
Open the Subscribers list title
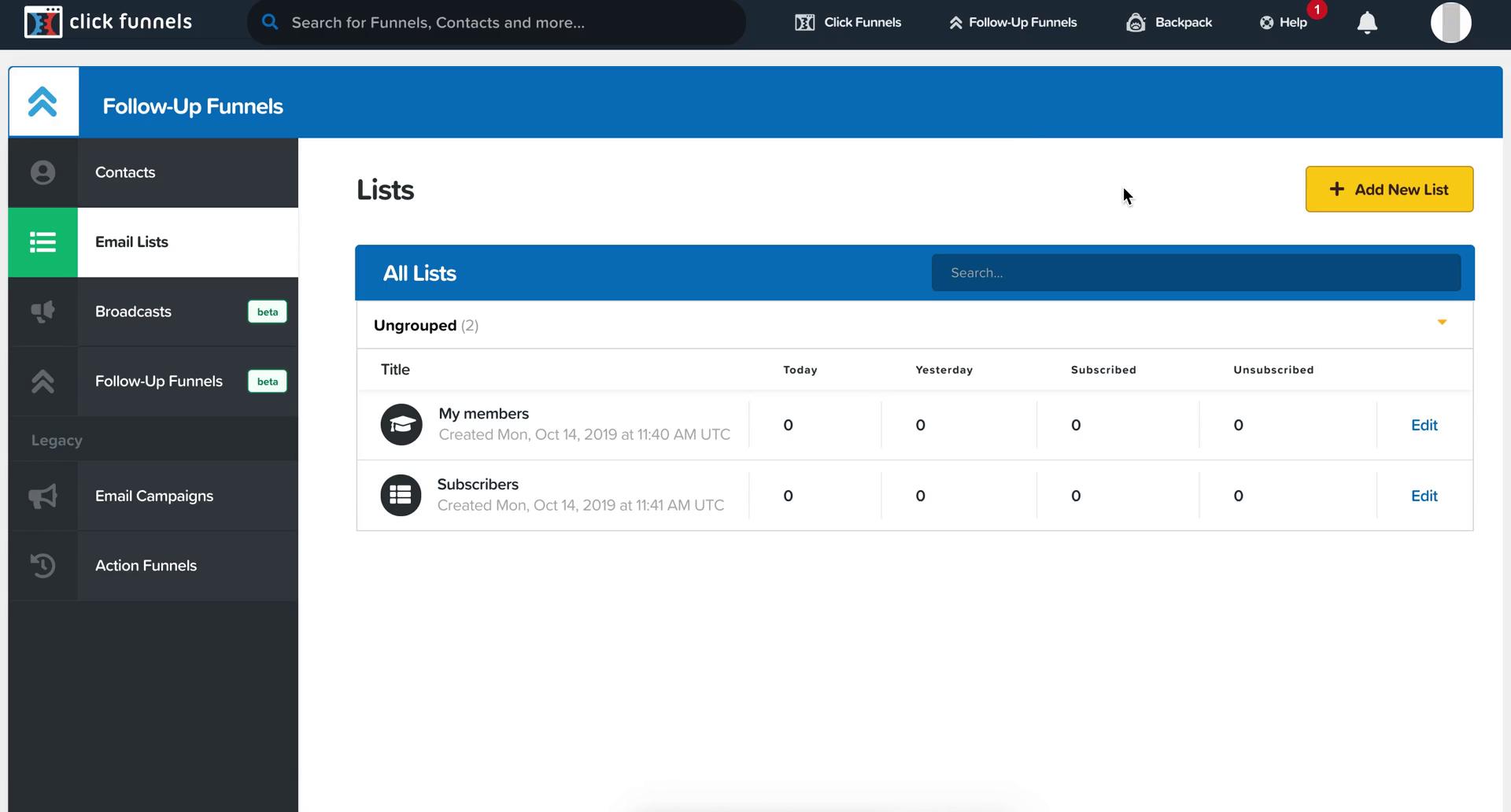(x=478, y=485)
